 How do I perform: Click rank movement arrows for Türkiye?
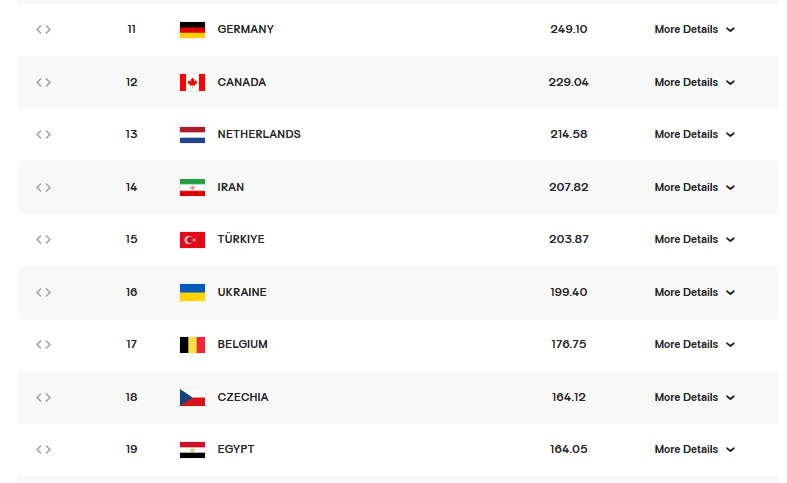coord(43,240)
